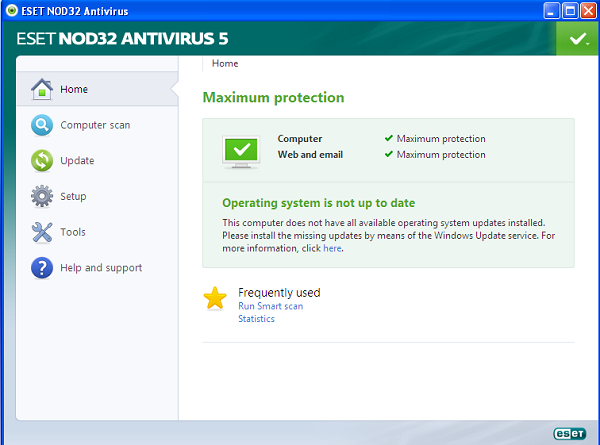Run Smart scan from Frequently used
The width and height of the screenshot is (600, 445).
270,306
